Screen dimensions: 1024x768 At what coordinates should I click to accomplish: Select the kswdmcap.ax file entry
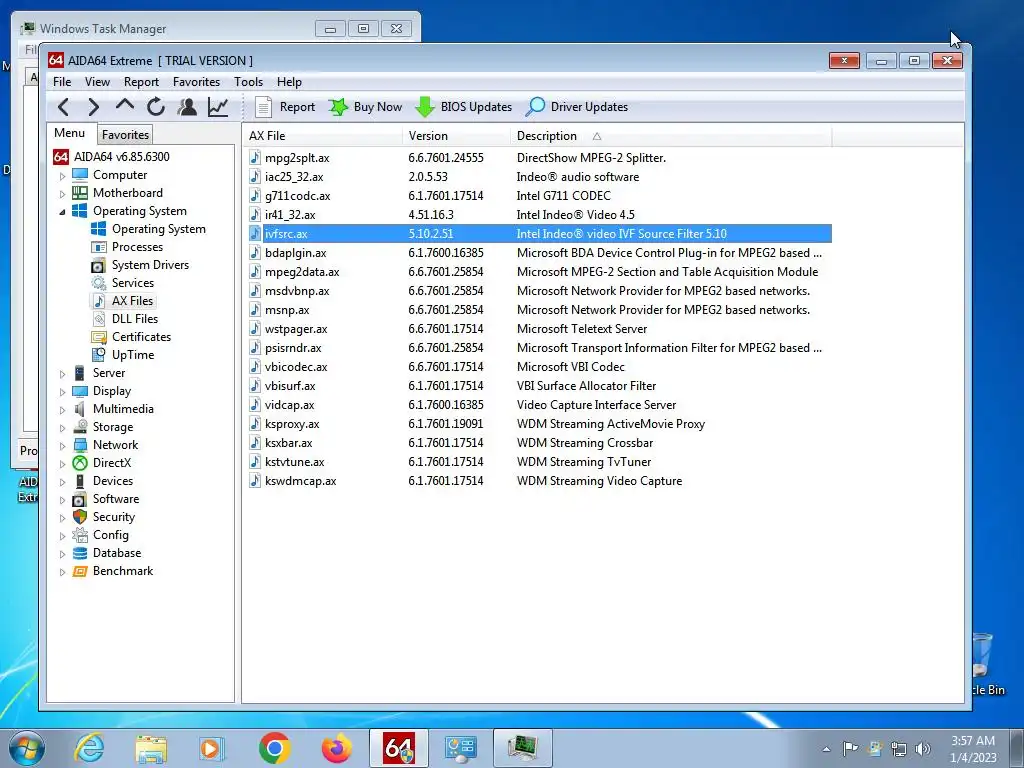pos(300,481)
